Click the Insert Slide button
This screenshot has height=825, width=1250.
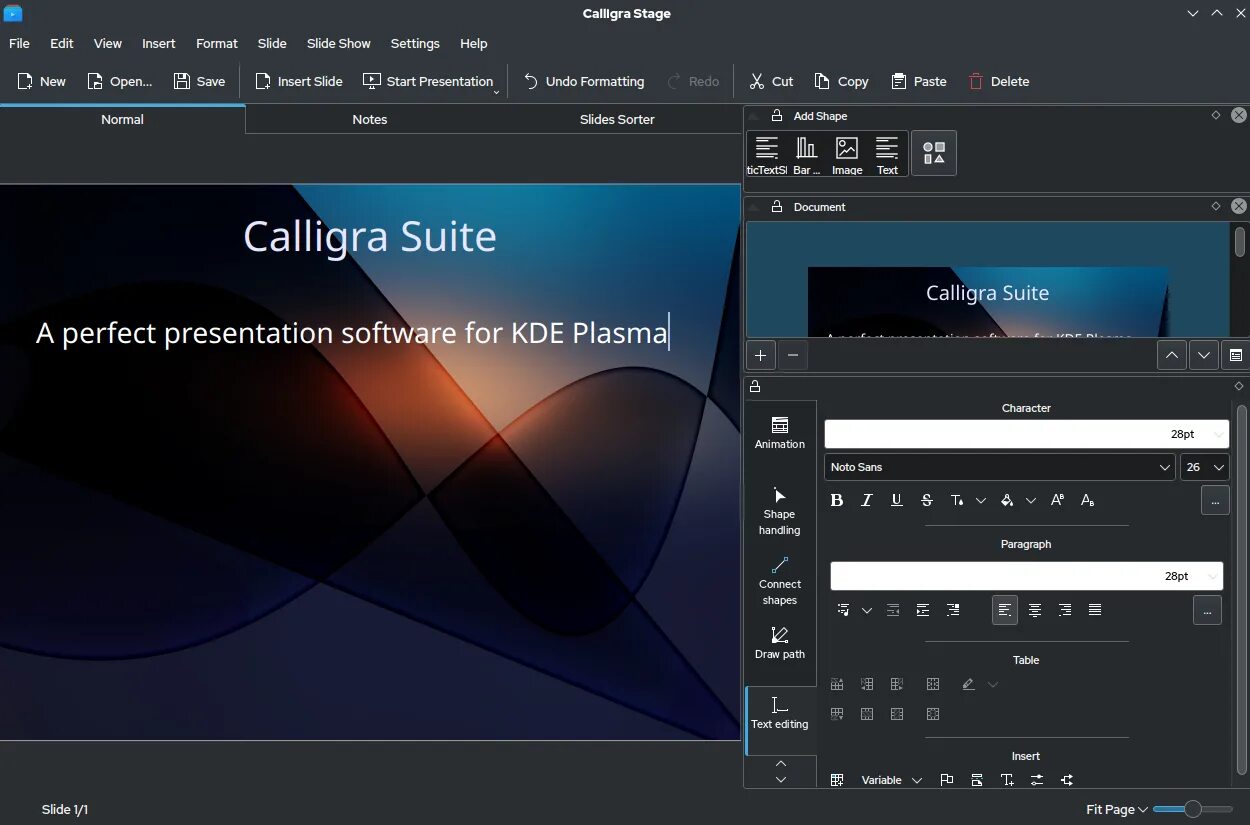point(299,81)
